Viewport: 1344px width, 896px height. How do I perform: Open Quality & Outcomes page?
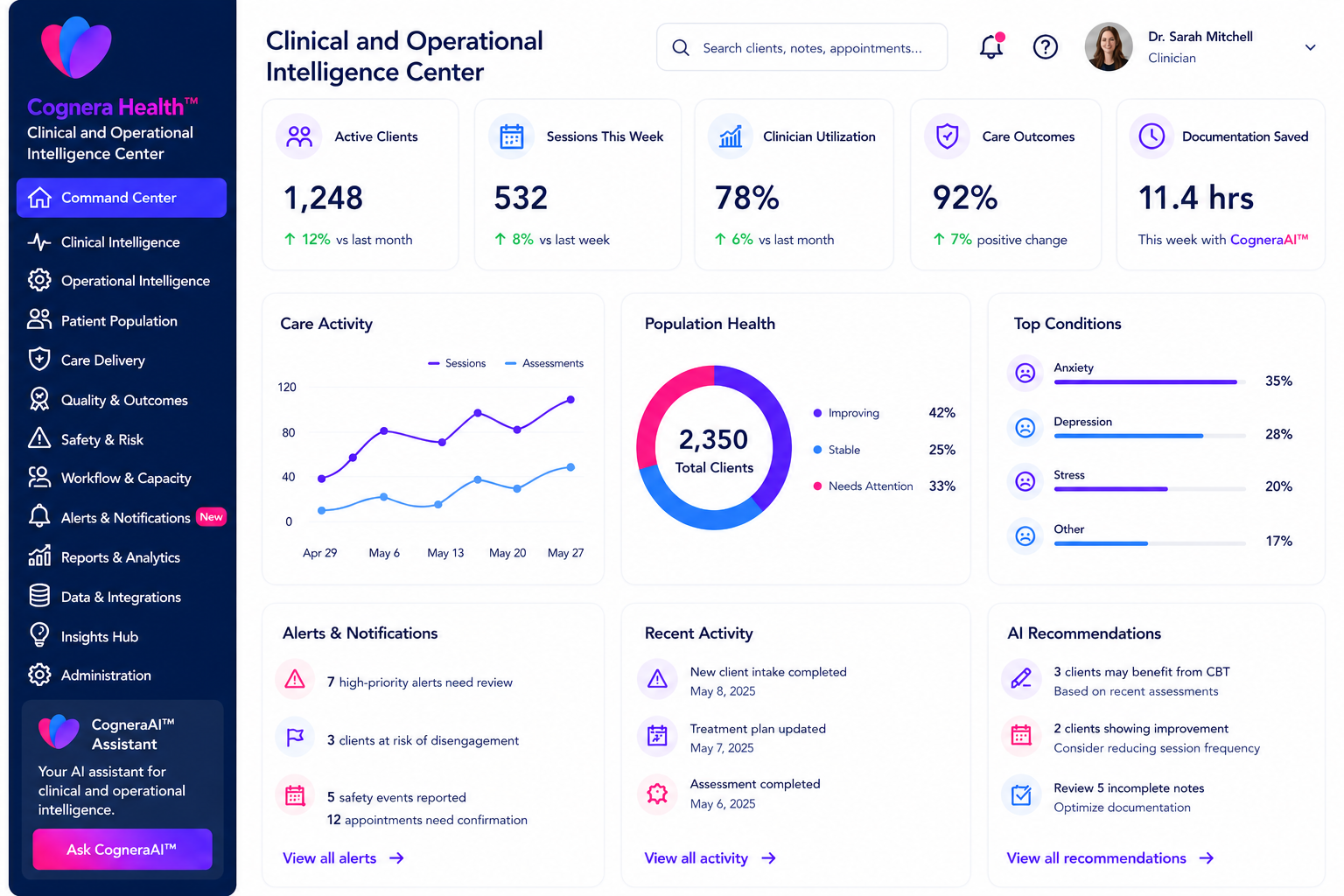click(x=122, y=400)
